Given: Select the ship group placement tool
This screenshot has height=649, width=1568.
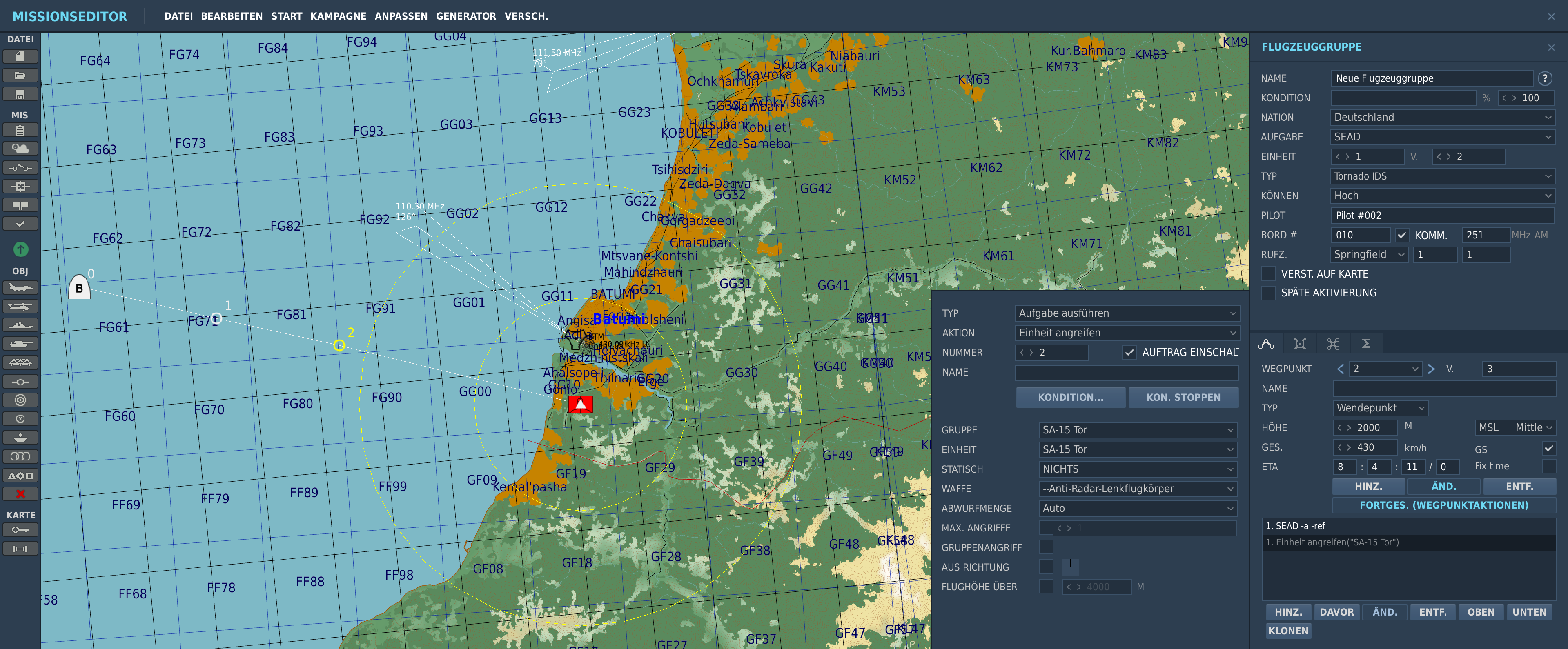Looking at the screenshot, I should (20, 325).
